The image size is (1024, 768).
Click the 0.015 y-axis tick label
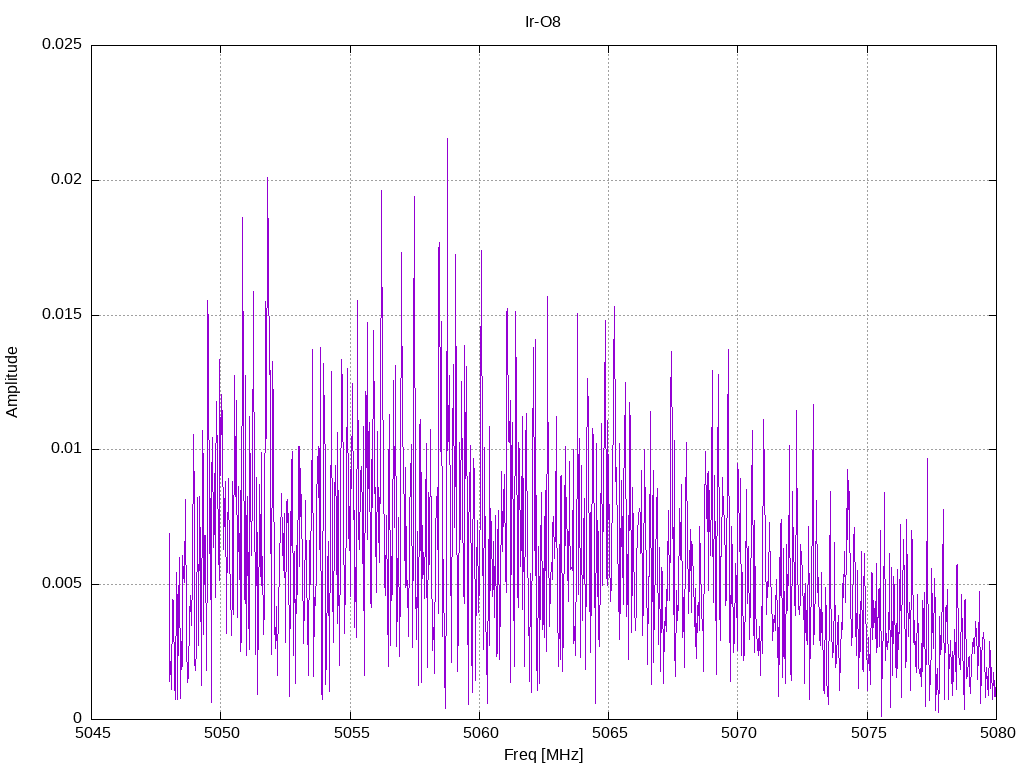62,314
